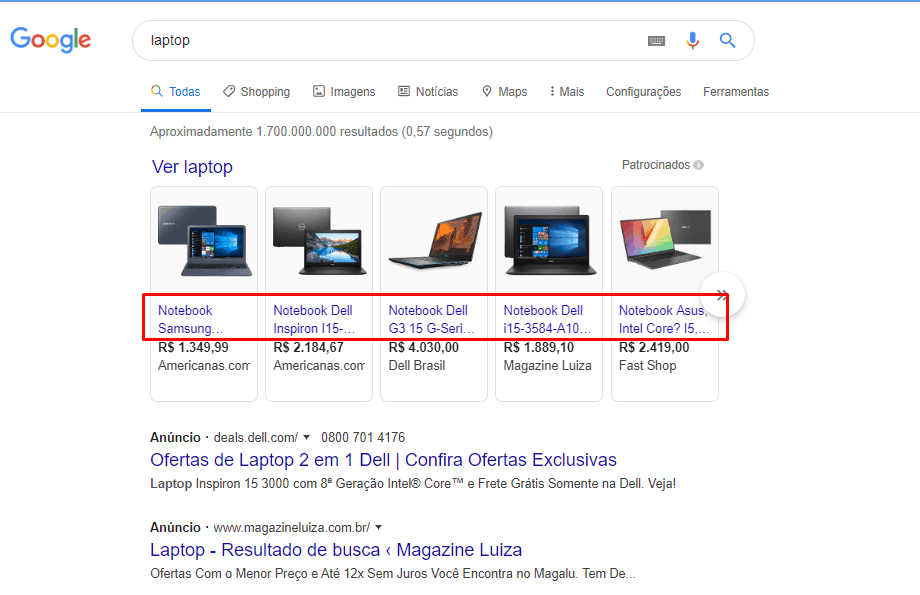Image resolution: width=920 pixels, height=595 pixels.
Task: Open the Maps tab
Action: coord(504,92)
